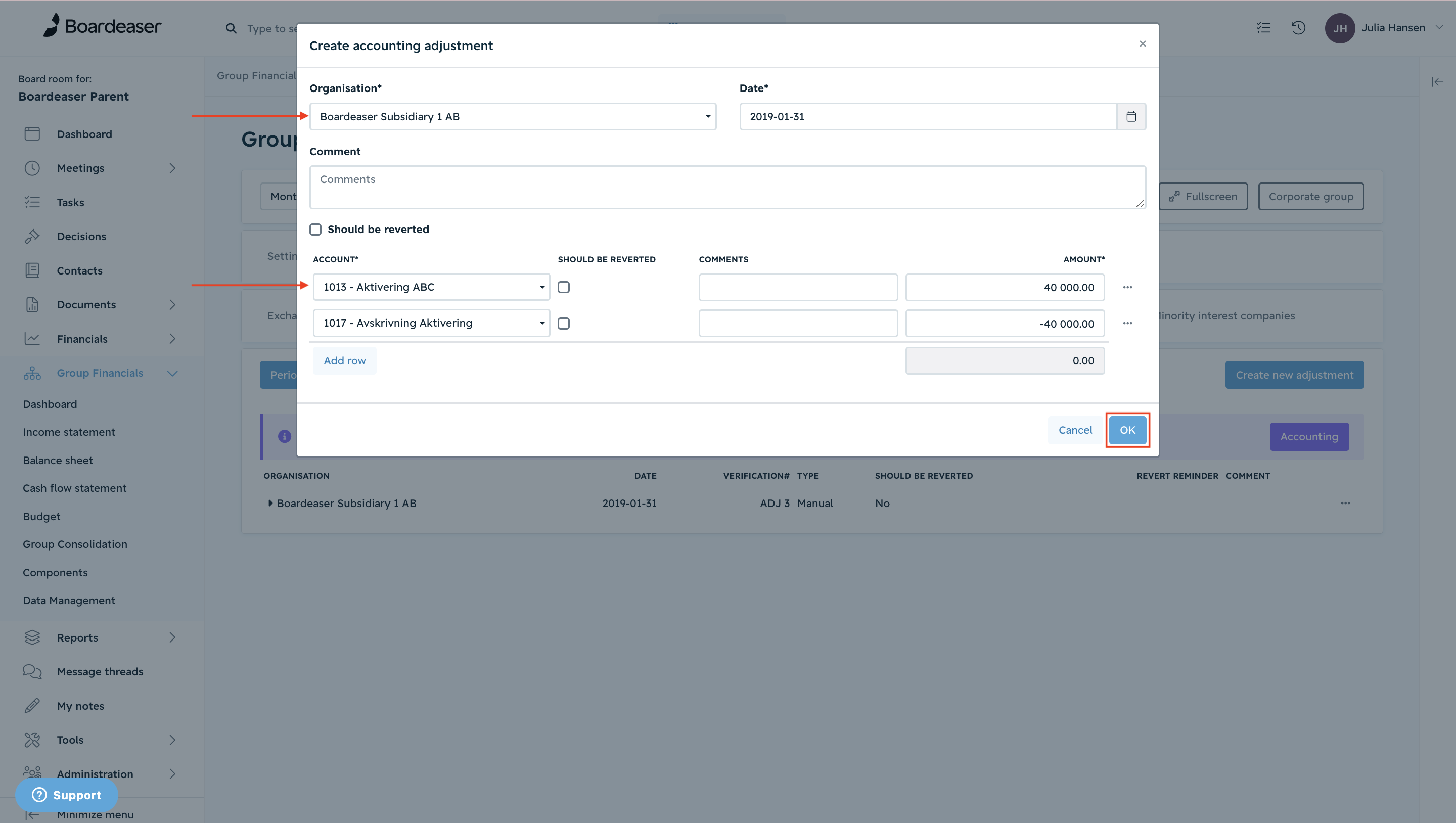Go to Cash flow statement
The image size is (1456, 823).
pyautogui.click(x=75, y=488)
